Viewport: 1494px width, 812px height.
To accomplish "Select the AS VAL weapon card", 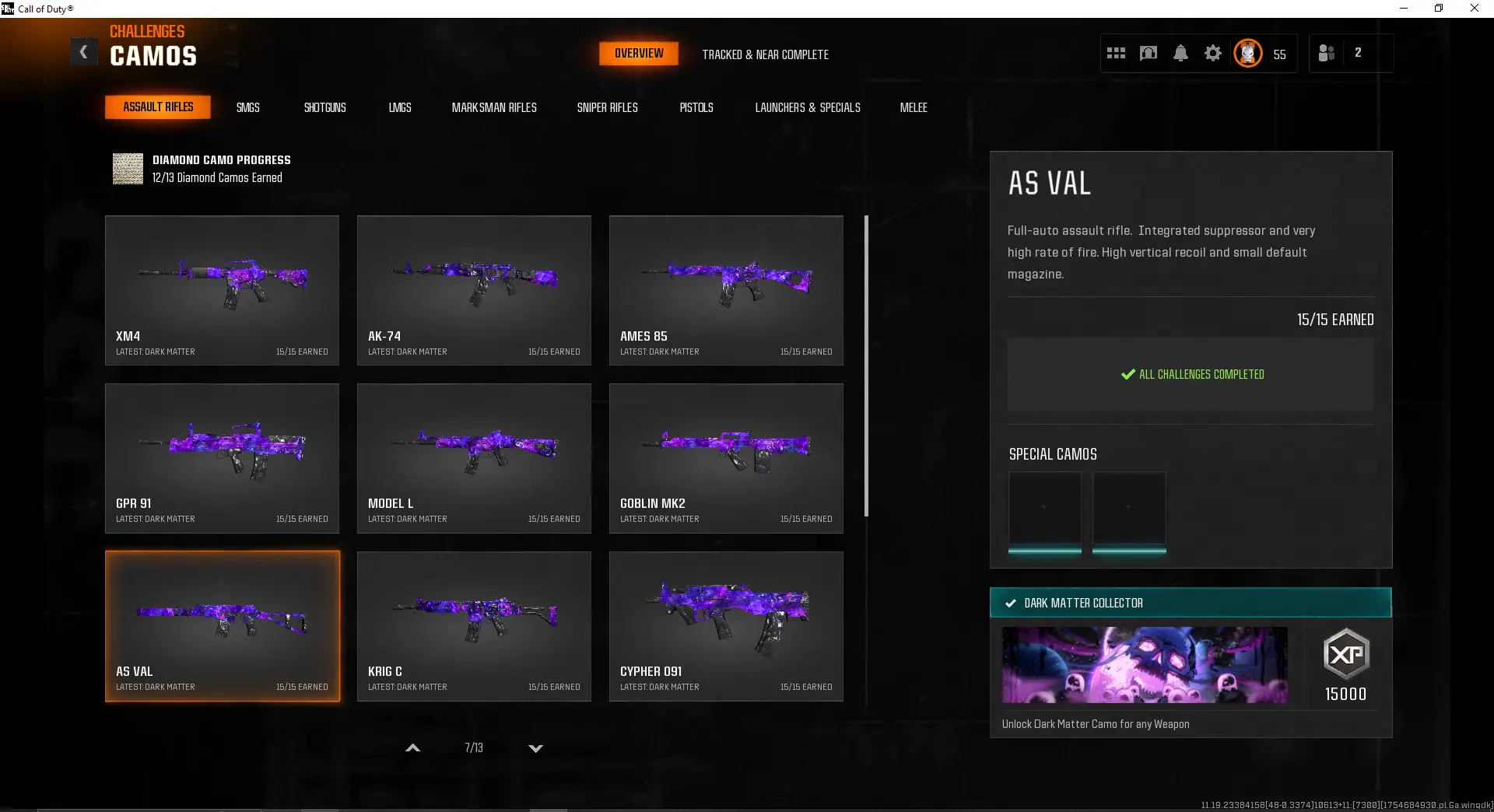I will click(x=223, y=626).
